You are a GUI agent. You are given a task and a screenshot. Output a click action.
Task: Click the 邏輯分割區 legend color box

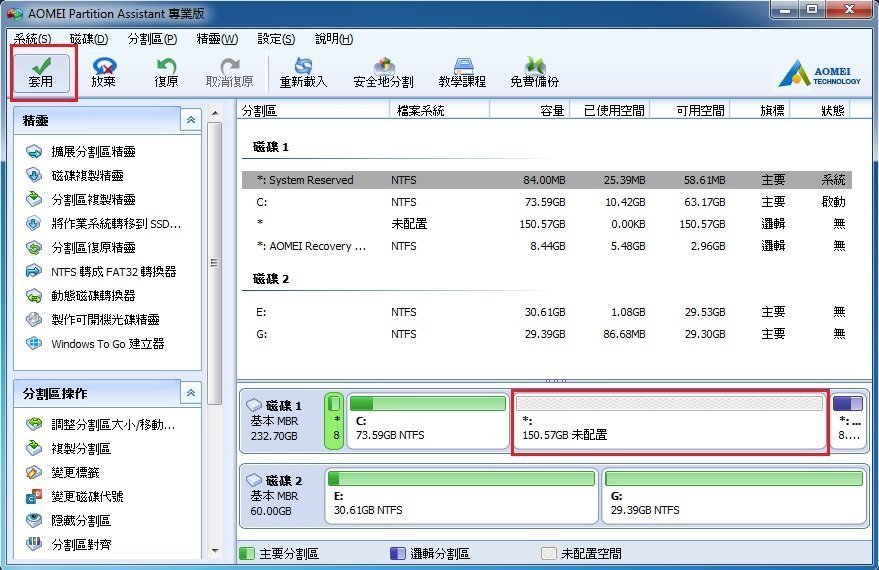point(397,554)
